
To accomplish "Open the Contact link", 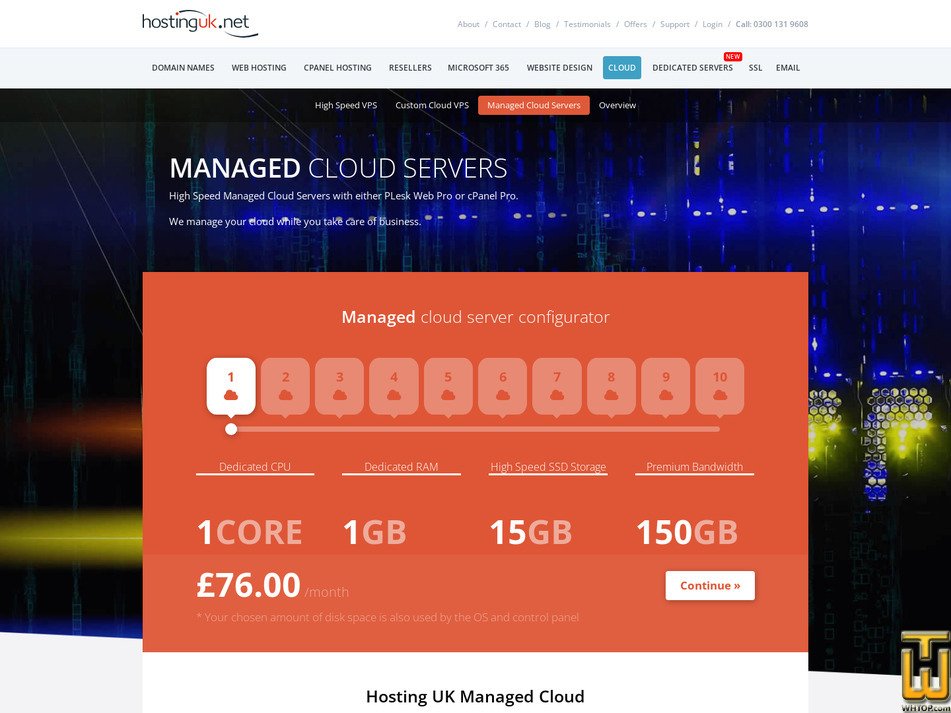I will [x=506, y=24].
